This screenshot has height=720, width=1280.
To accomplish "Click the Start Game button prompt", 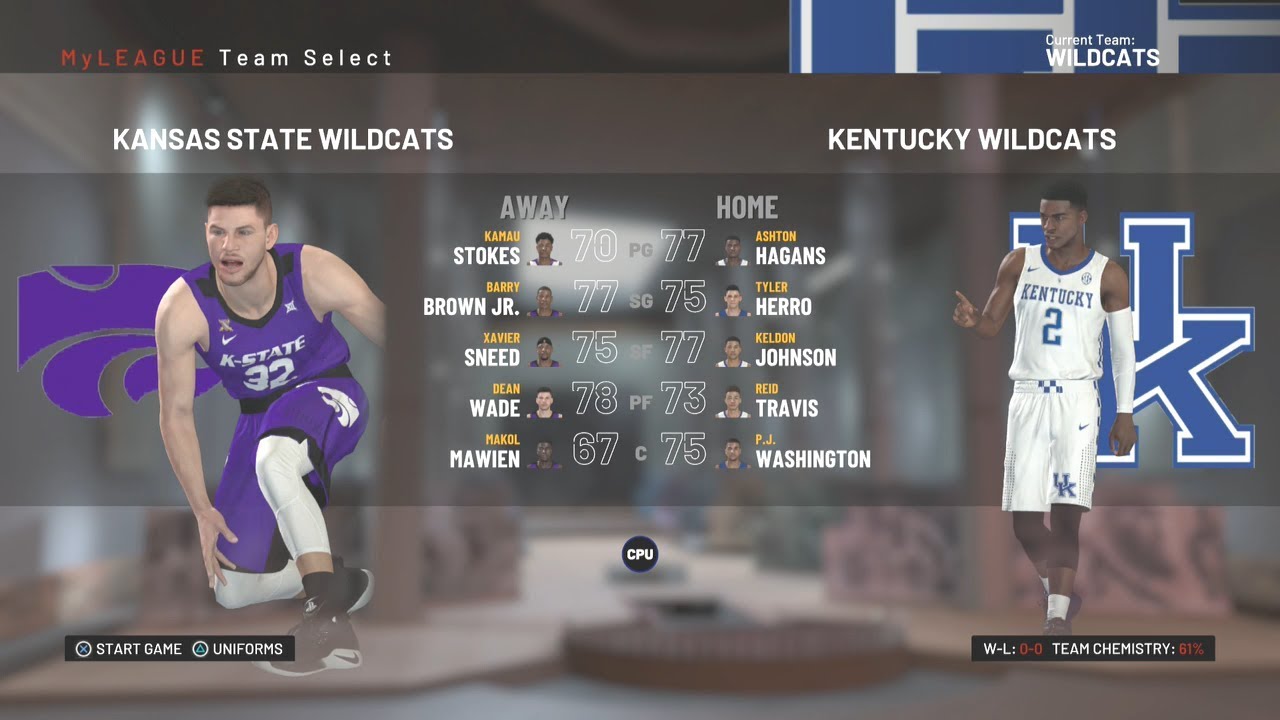I will (x=129, y=649).
